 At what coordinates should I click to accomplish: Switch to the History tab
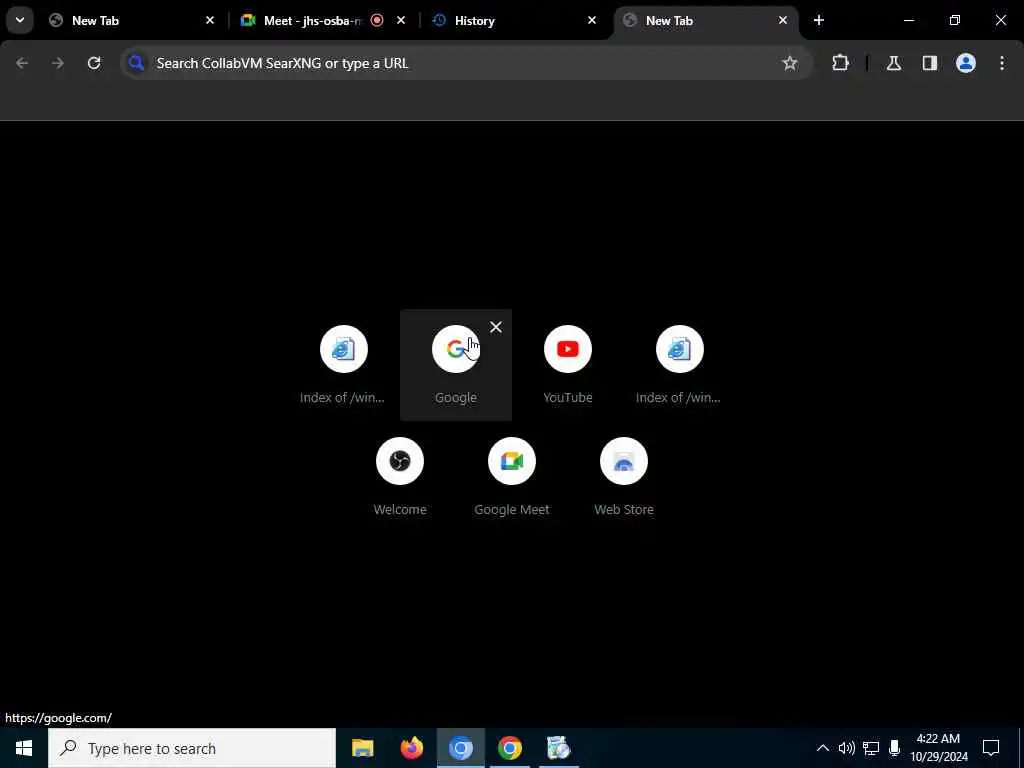514,20
